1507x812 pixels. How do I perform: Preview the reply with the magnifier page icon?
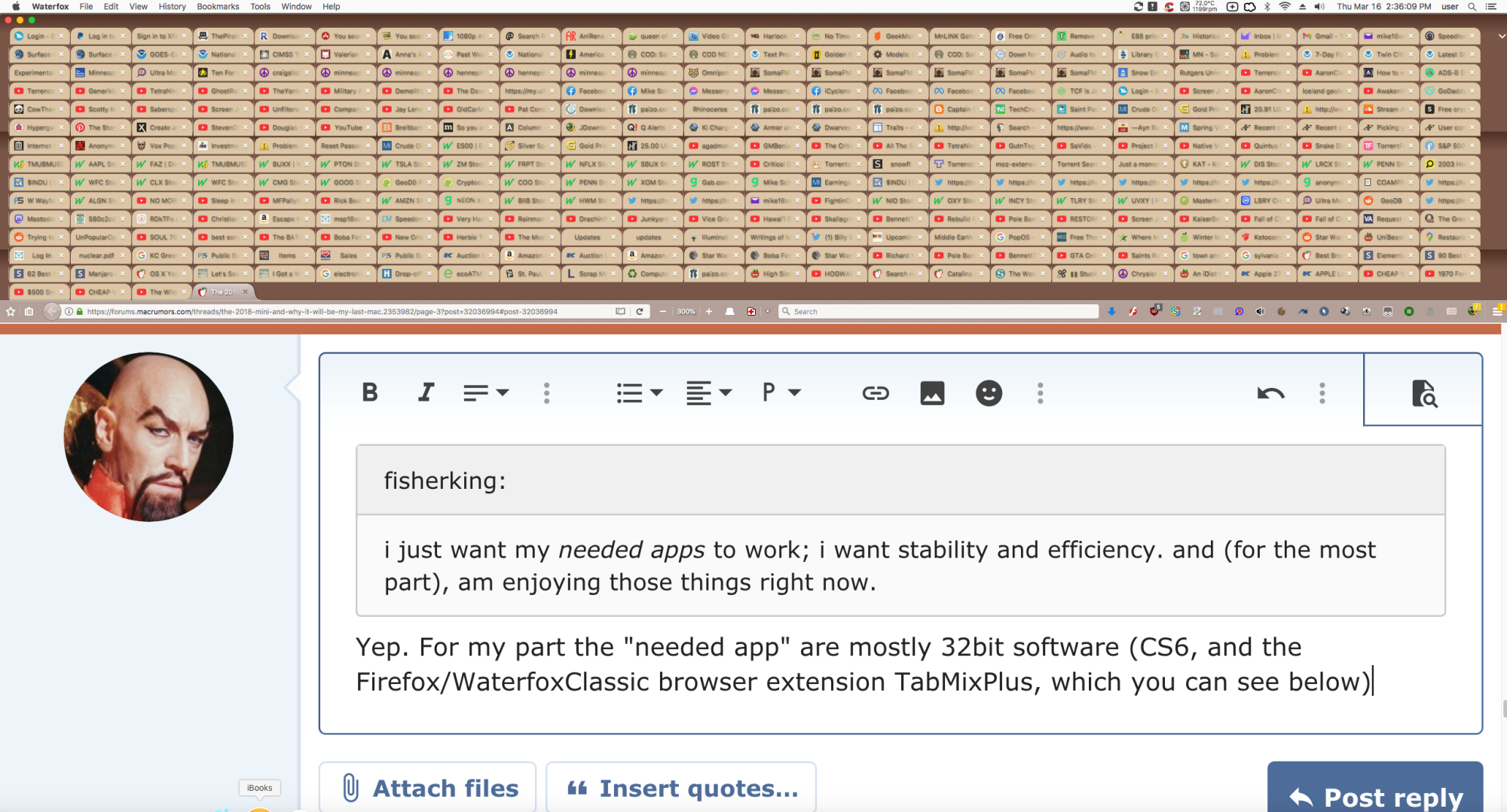(1423, 392)
